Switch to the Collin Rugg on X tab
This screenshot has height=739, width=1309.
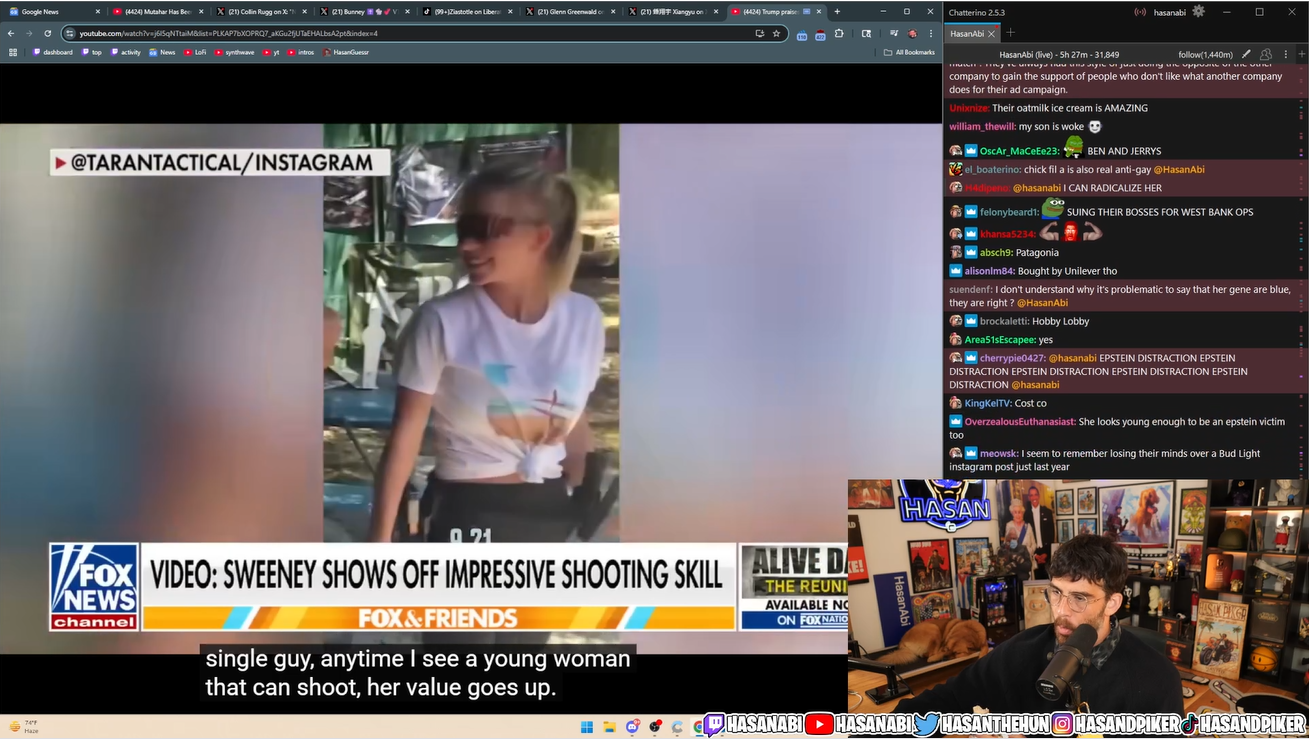261,12
